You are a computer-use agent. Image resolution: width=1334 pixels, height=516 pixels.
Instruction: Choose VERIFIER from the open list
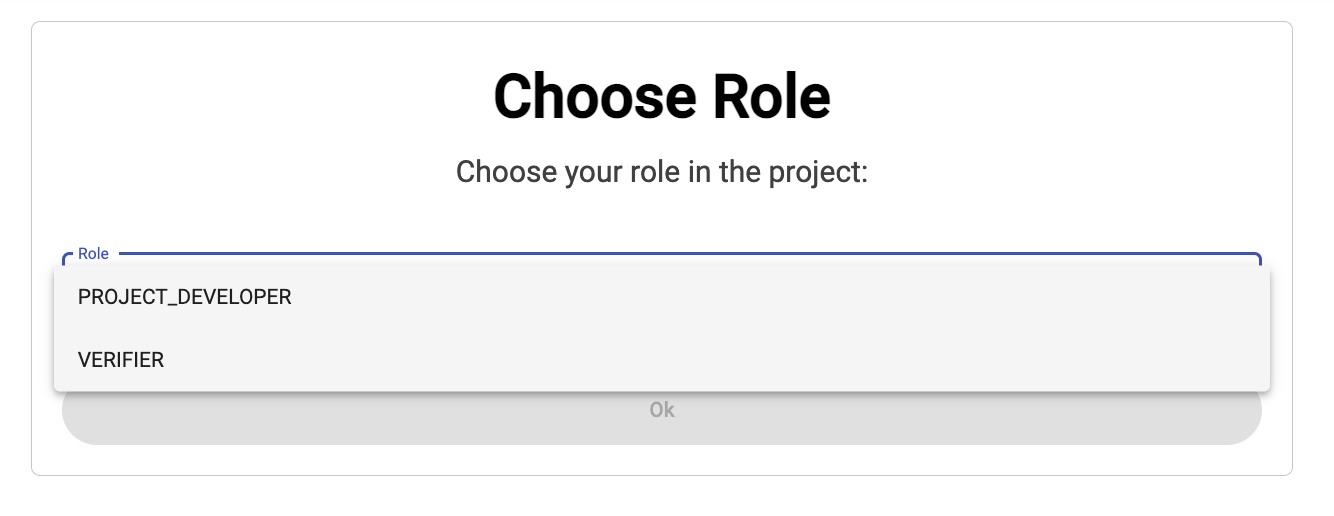121,360
